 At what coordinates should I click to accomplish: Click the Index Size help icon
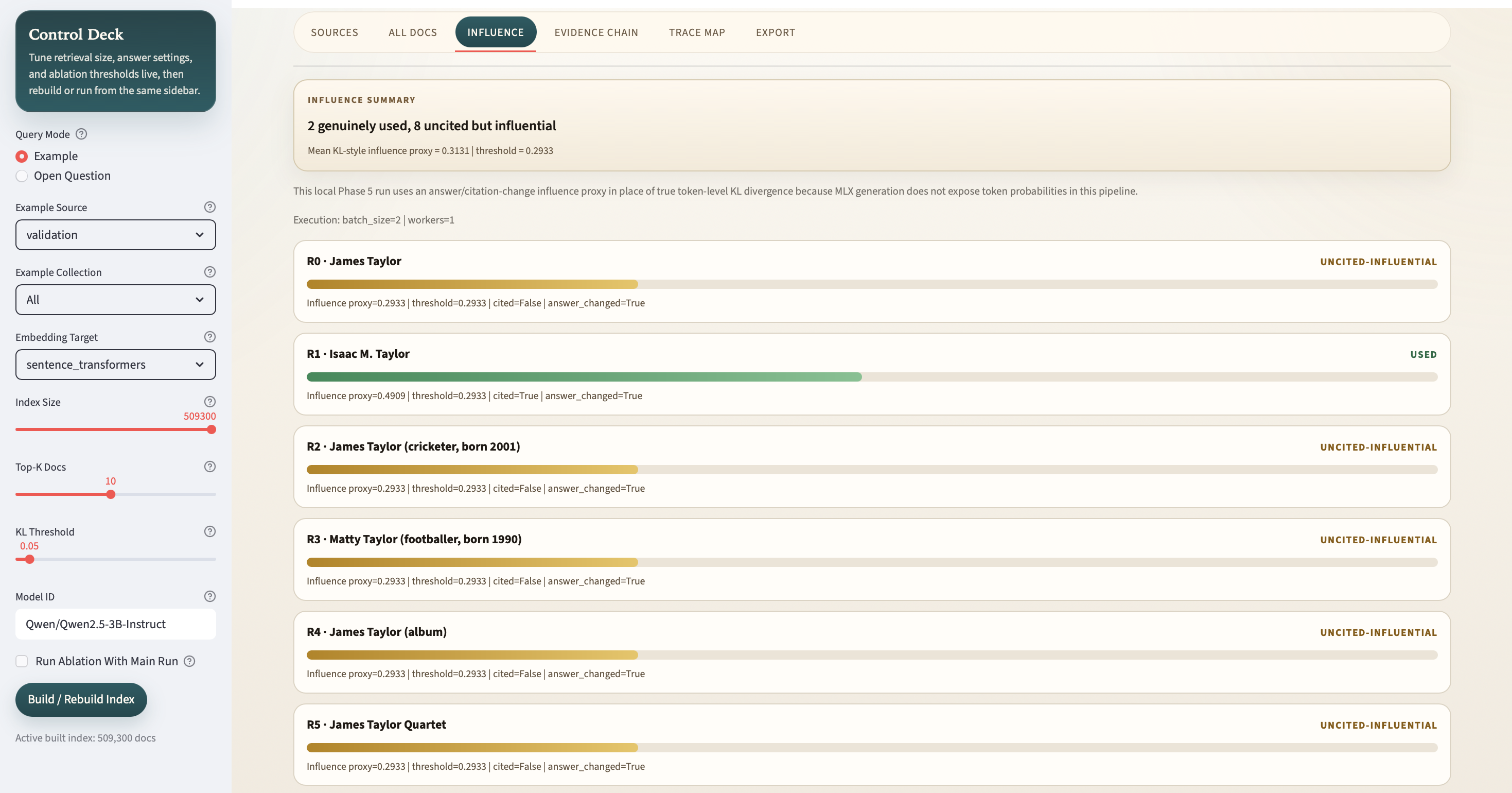click(209, 402)
